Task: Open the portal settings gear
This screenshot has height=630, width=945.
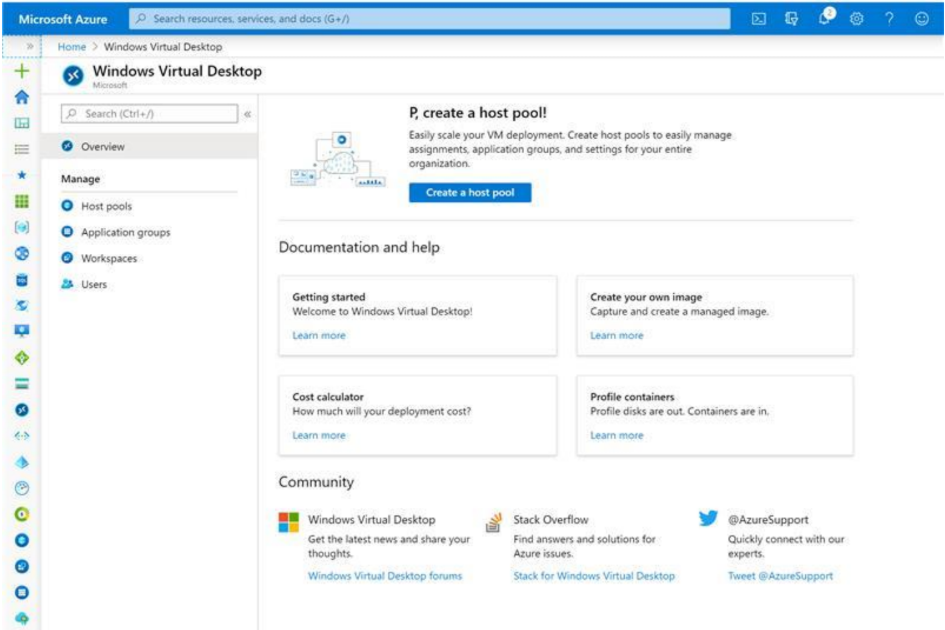Action: click(856, 19)
